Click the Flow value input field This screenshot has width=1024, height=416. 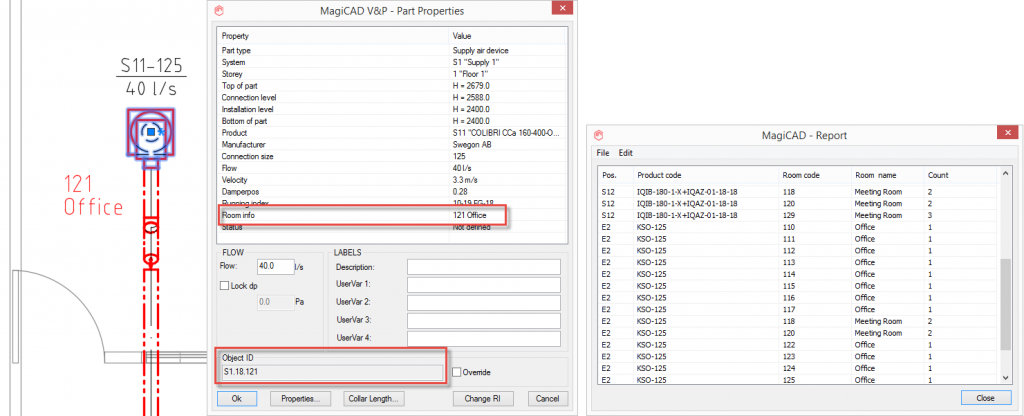[276, 266]
